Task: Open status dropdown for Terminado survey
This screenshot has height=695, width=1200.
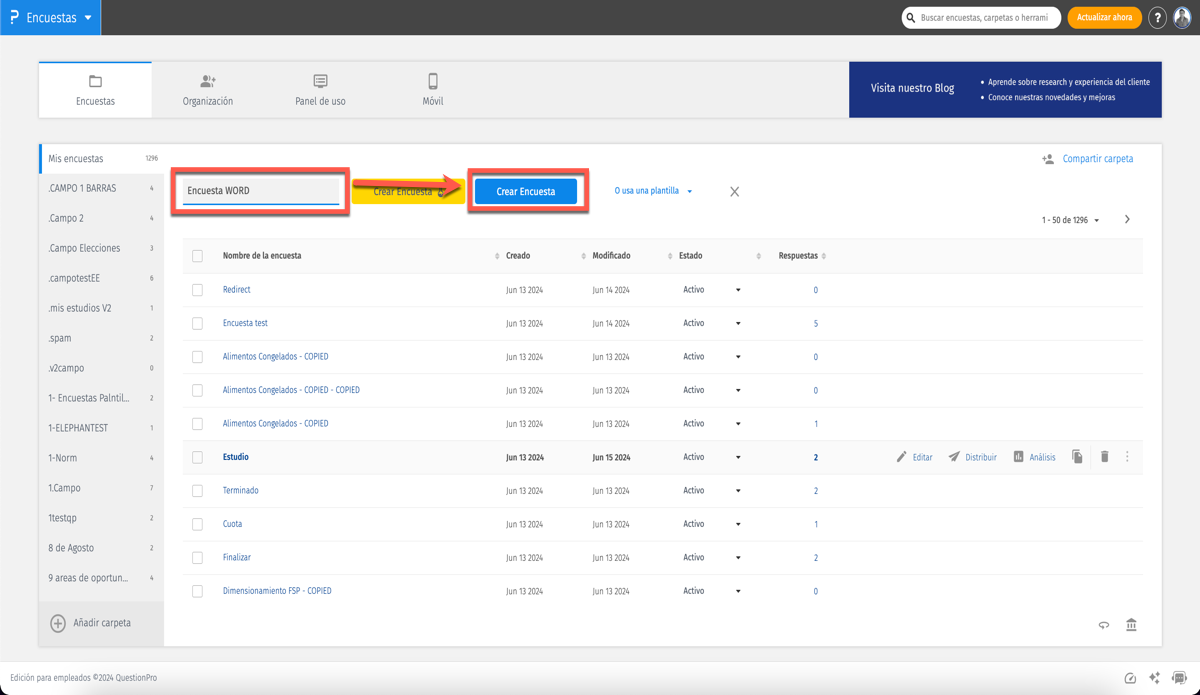Action: pyautogui.click(x=738, y=491)
